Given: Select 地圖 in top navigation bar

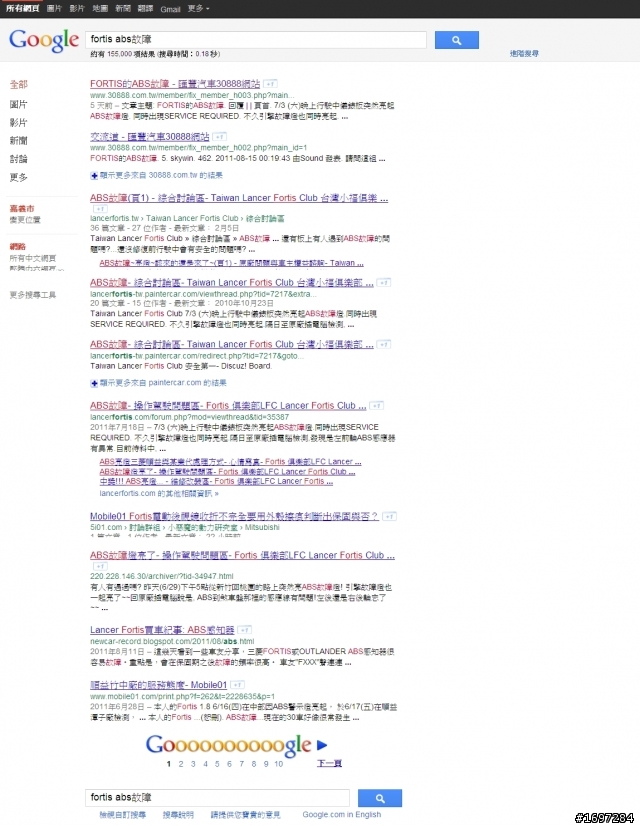Looking at the screenshot, I should click(100, 8).
